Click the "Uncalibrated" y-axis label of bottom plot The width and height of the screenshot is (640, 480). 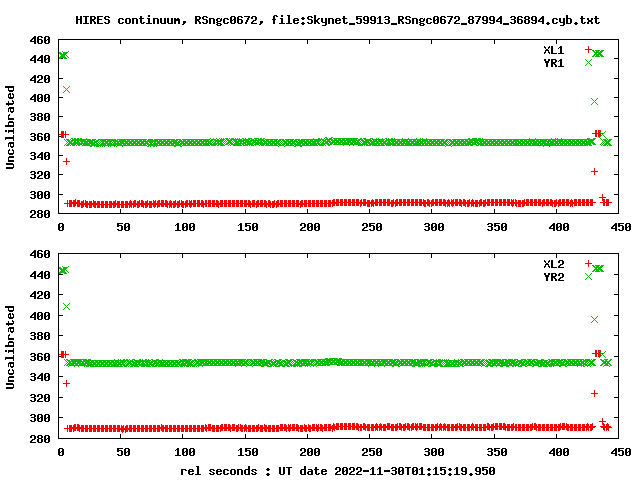pos(10,347)
